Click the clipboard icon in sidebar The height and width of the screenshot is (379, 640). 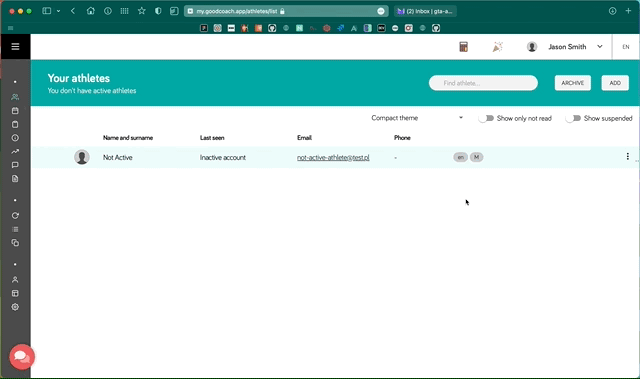tap(15, 124)
